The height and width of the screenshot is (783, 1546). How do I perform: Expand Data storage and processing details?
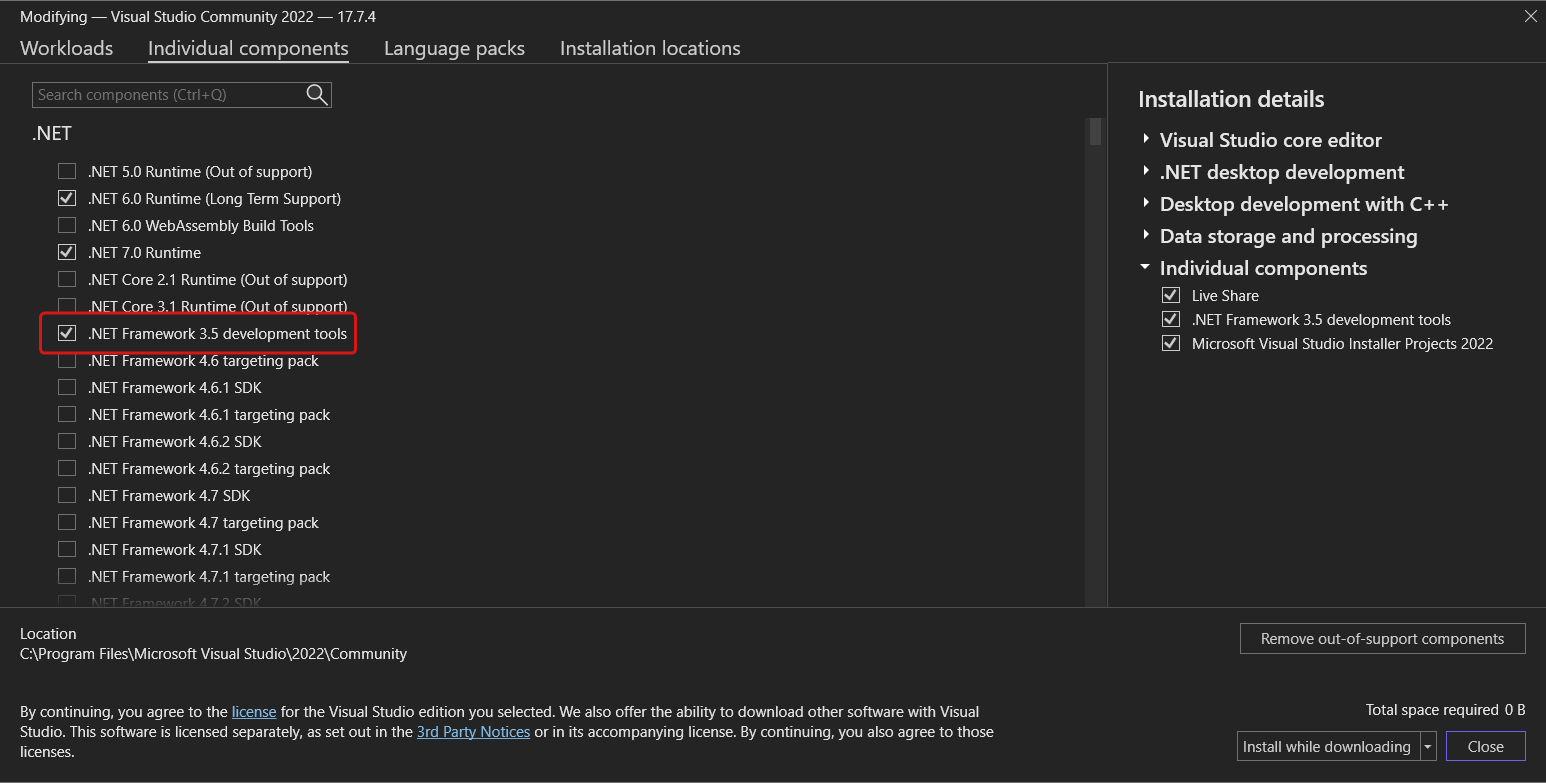click(x=1146, y=236)
